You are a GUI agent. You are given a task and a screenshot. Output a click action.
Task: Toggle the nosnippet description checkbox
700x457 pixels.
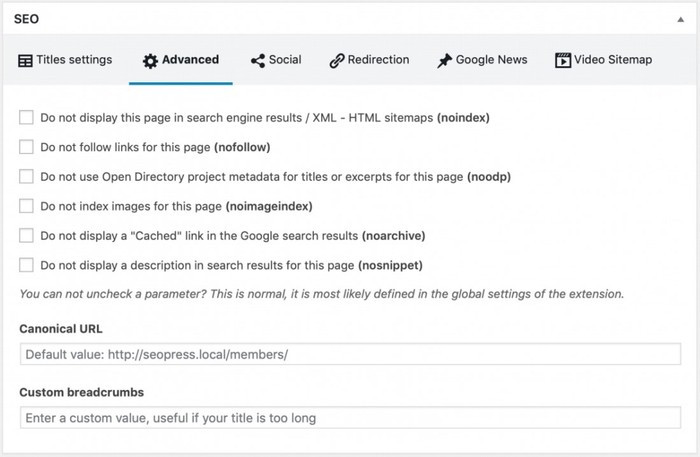(26, 265)
